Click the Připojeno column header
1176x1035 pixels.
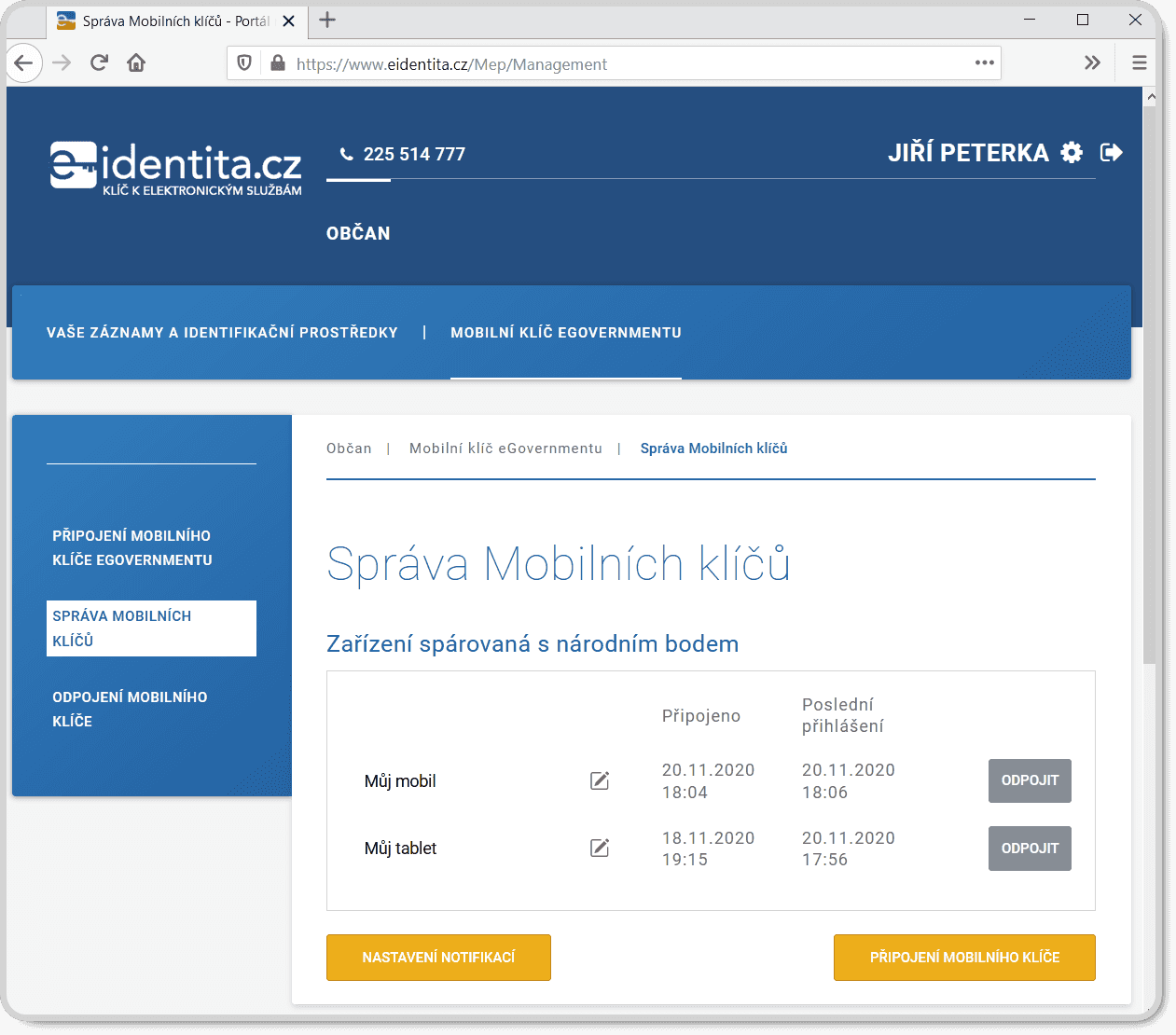[x=701, y=716]
